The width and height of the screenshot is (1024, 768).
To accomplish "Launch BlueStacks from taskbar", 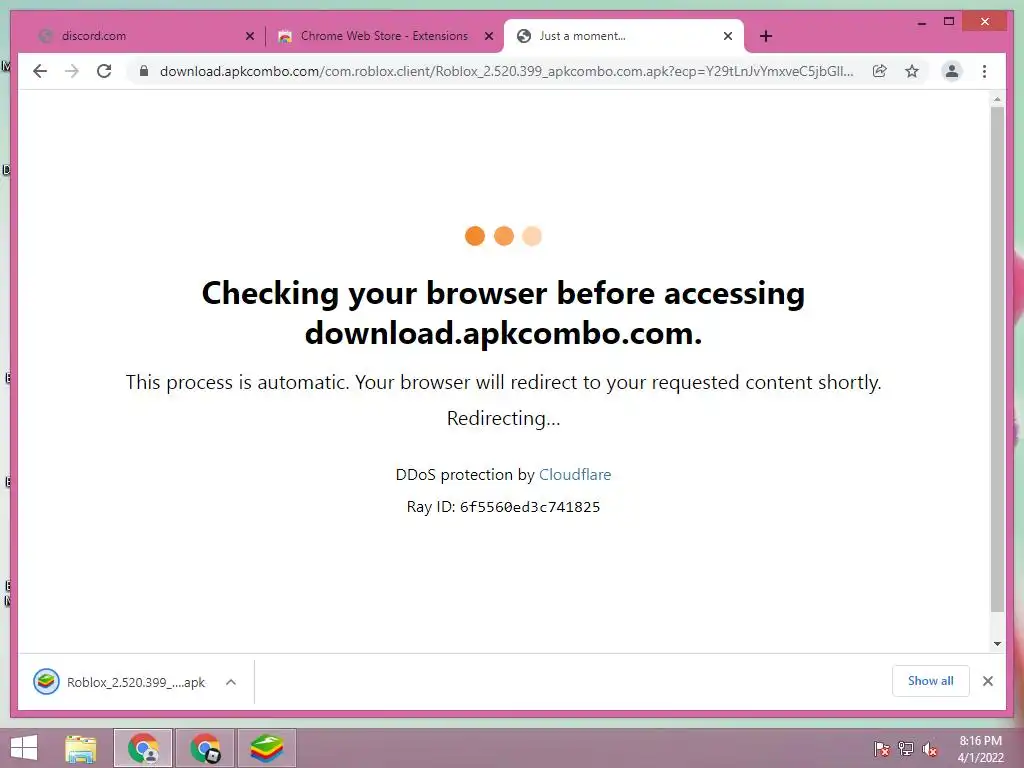I will point(266,748).
